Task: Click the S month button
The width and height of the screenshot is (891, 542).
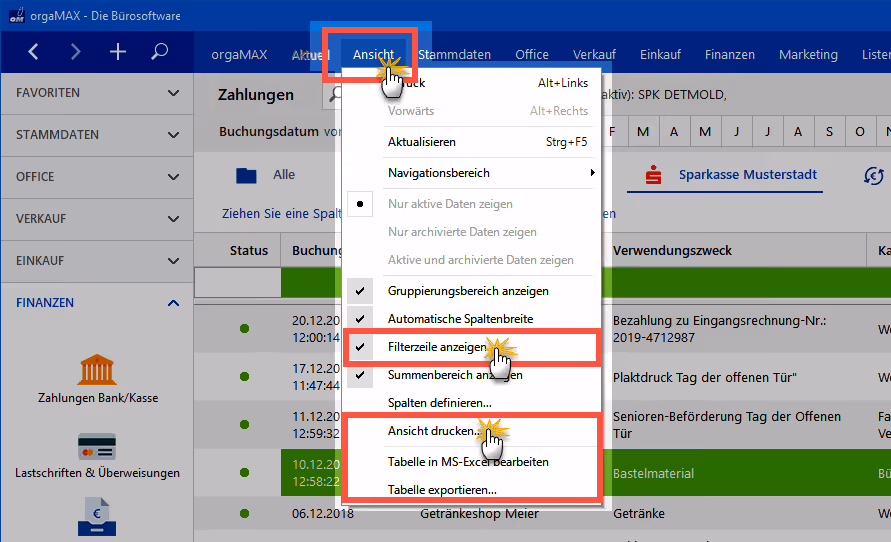Action: [x=829, y=132]
